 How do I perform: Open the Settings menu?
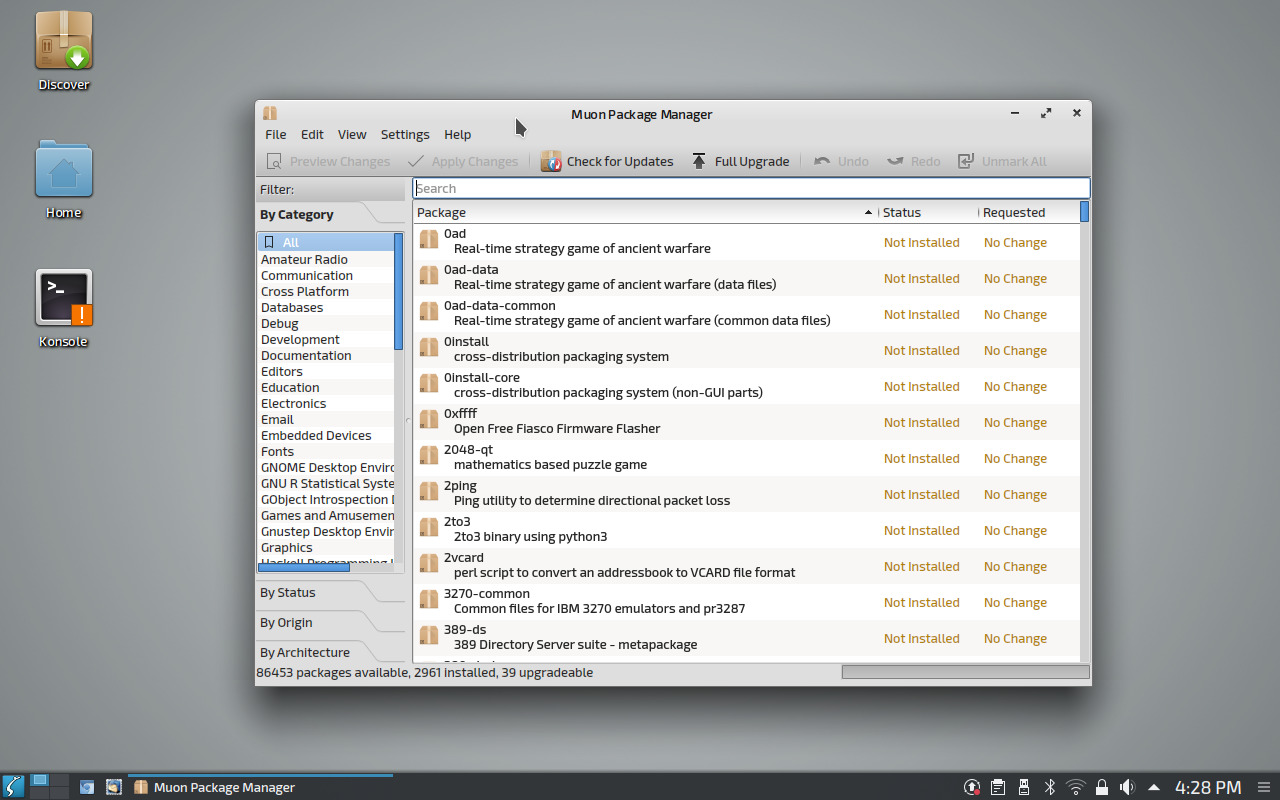(405, 134)
